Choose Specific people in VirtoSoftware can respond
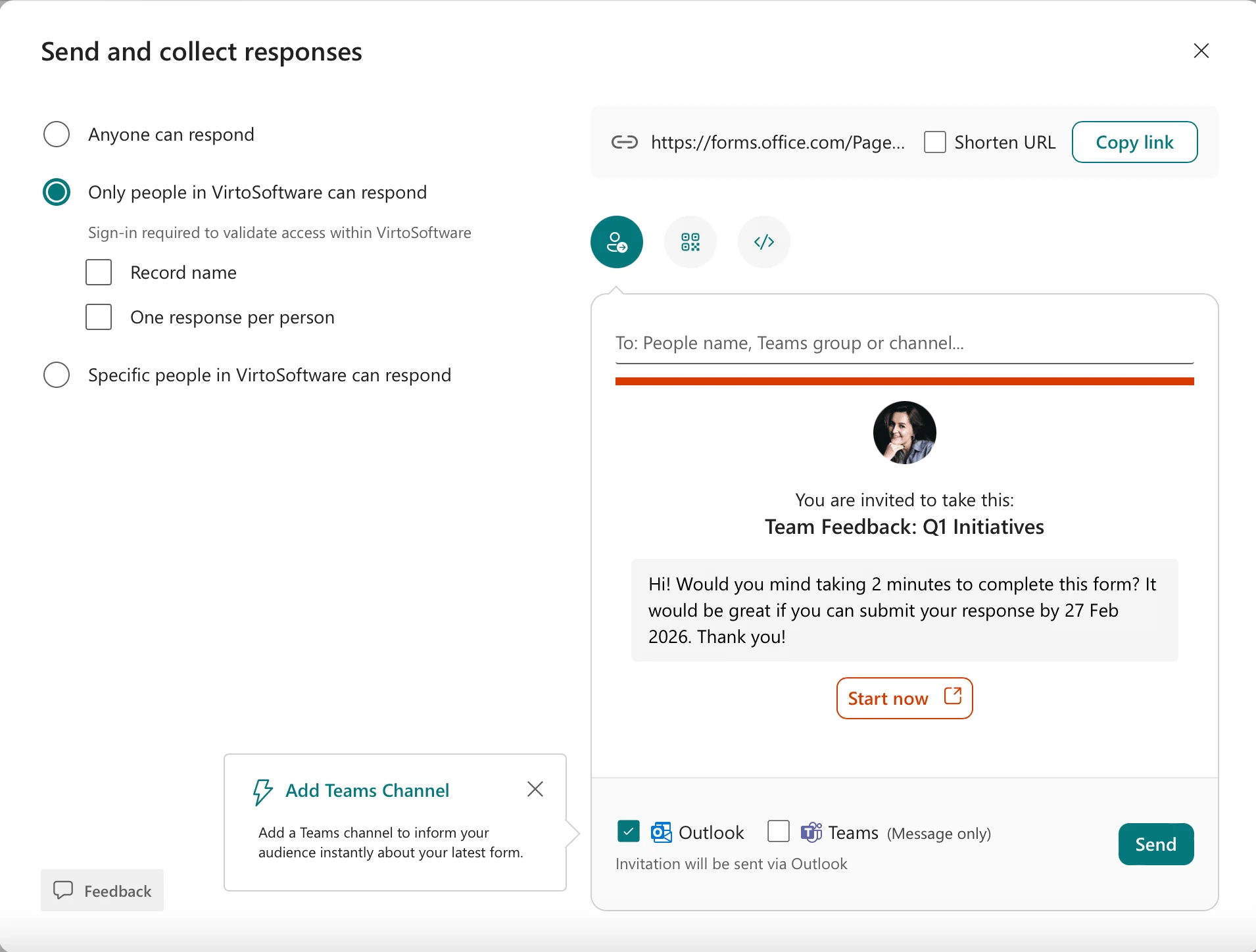This screenshot has width=1256, height=952. click(x=57, y=375)
